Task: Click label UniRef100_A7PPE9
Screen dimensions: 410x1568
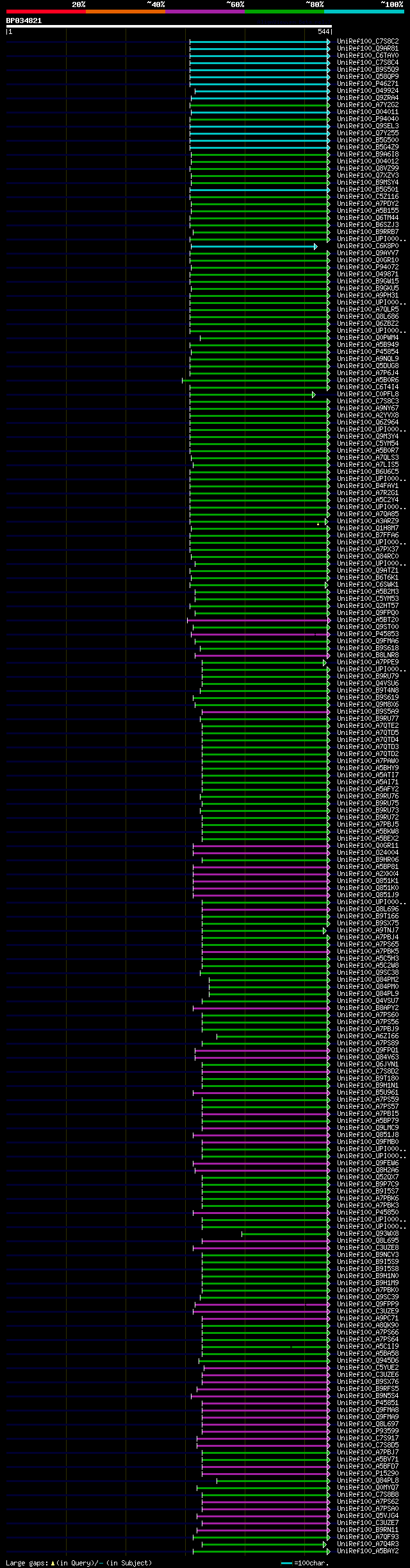Action: (368, 662)
